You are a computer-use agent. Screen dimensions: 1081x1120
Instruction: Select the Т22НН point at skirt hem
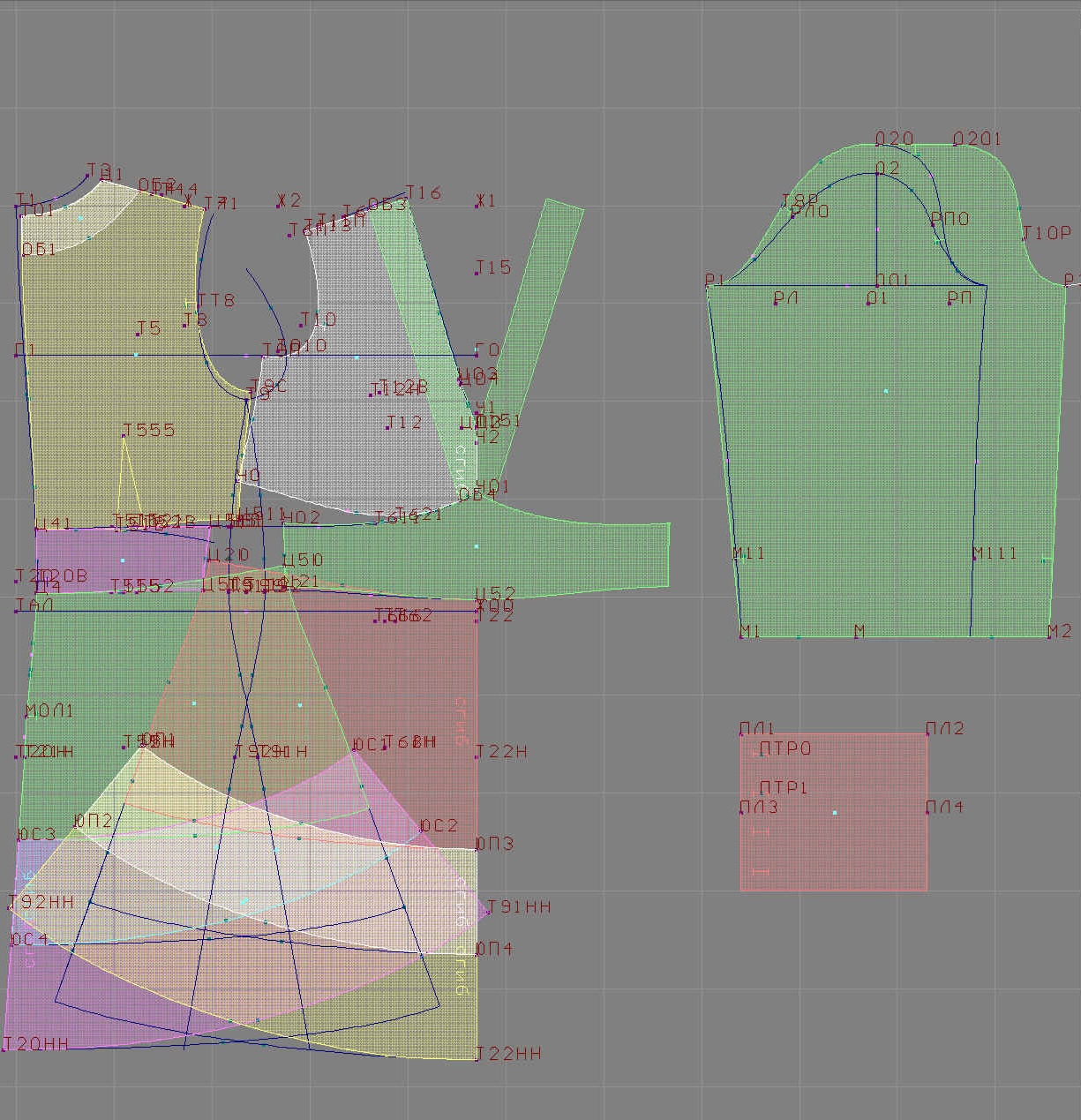pyautogui.click(x=508, y=1053)
